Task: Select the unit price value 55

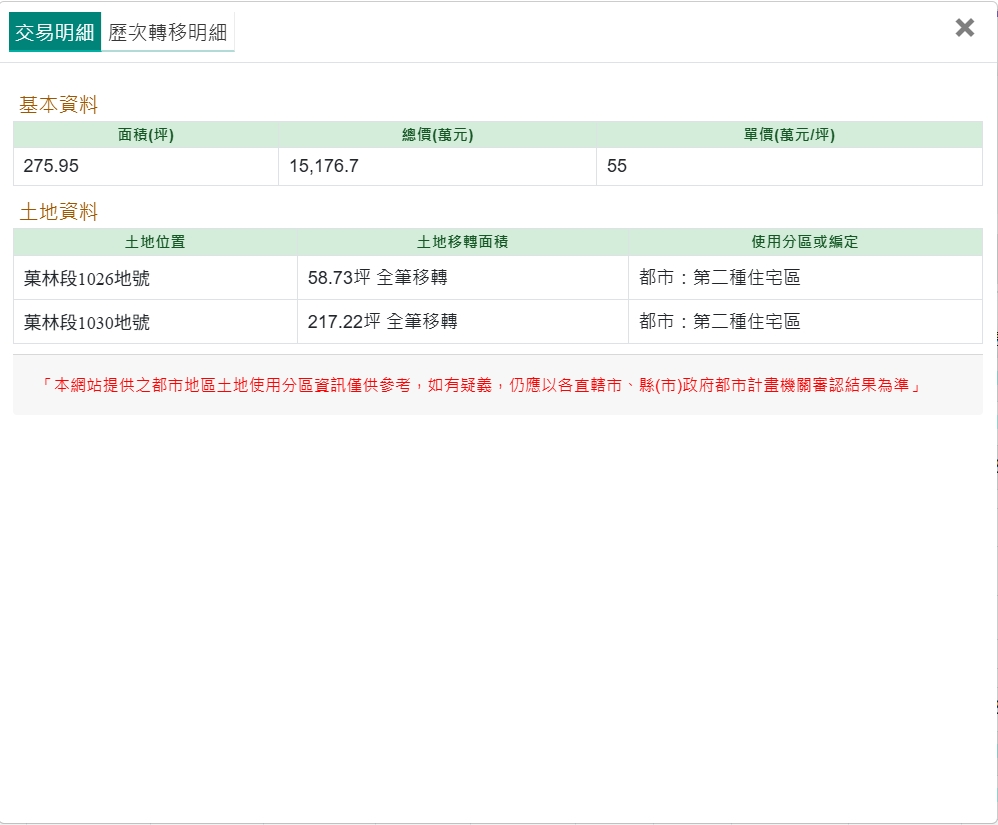Action: (x=617, y=166)
